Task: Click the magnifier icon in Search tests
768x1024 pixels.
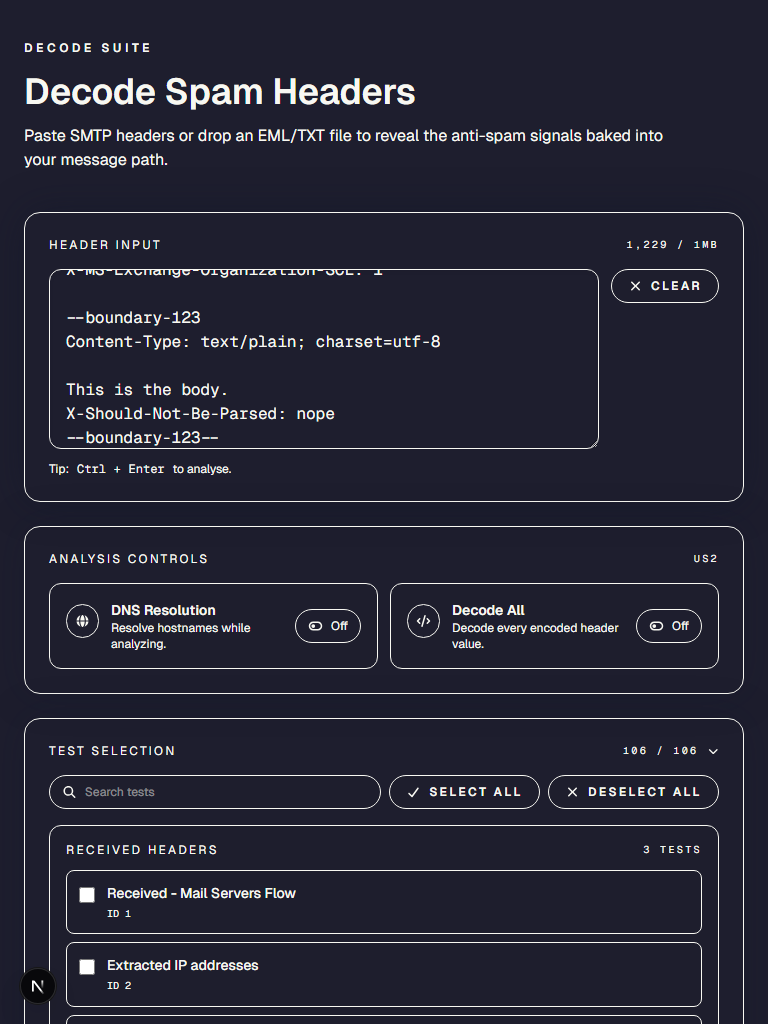Action: (x=70, y=792)
